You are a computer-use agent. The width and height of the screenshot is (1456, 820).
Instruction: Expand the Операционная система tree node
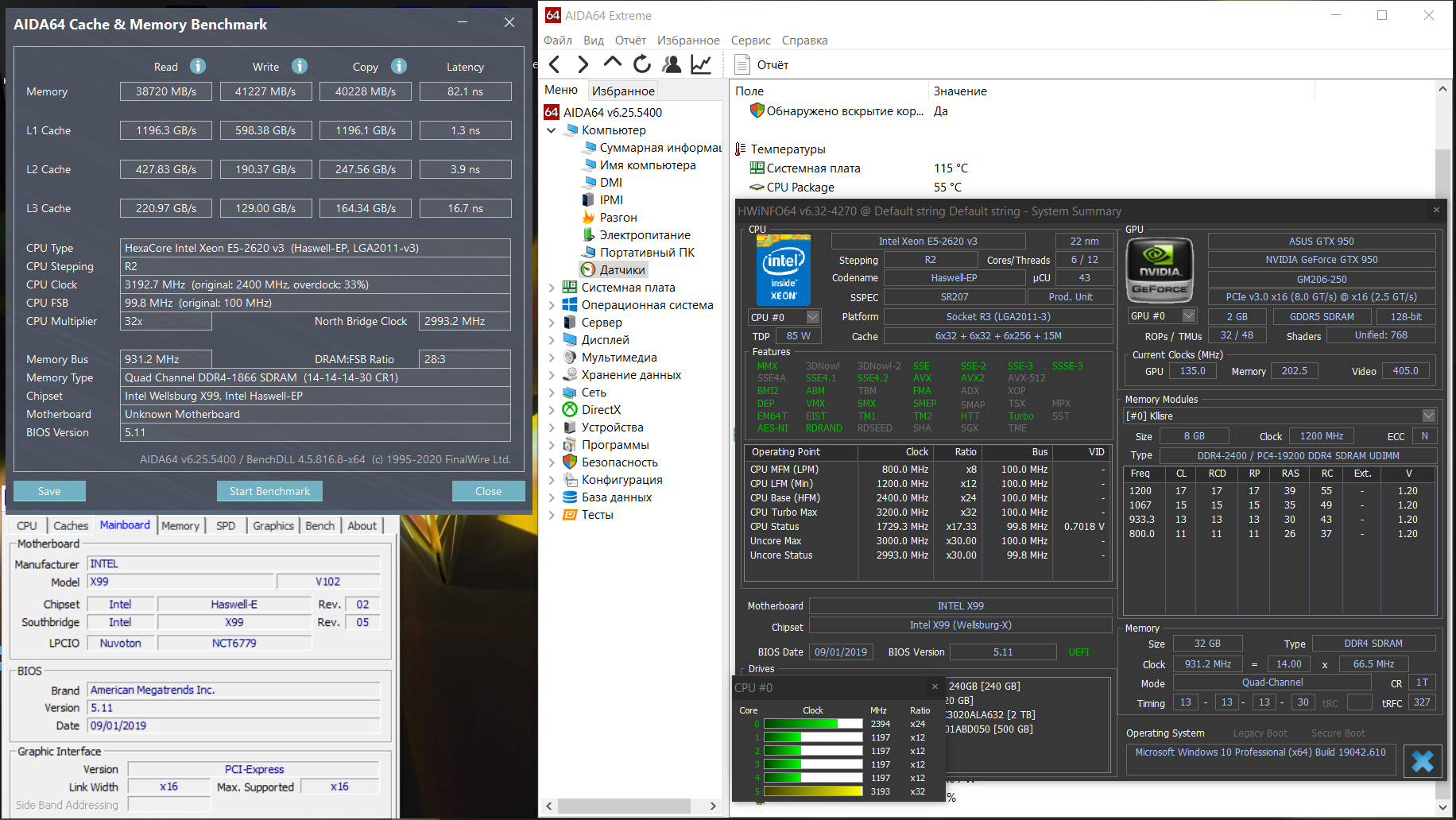(x=552, y=305)
